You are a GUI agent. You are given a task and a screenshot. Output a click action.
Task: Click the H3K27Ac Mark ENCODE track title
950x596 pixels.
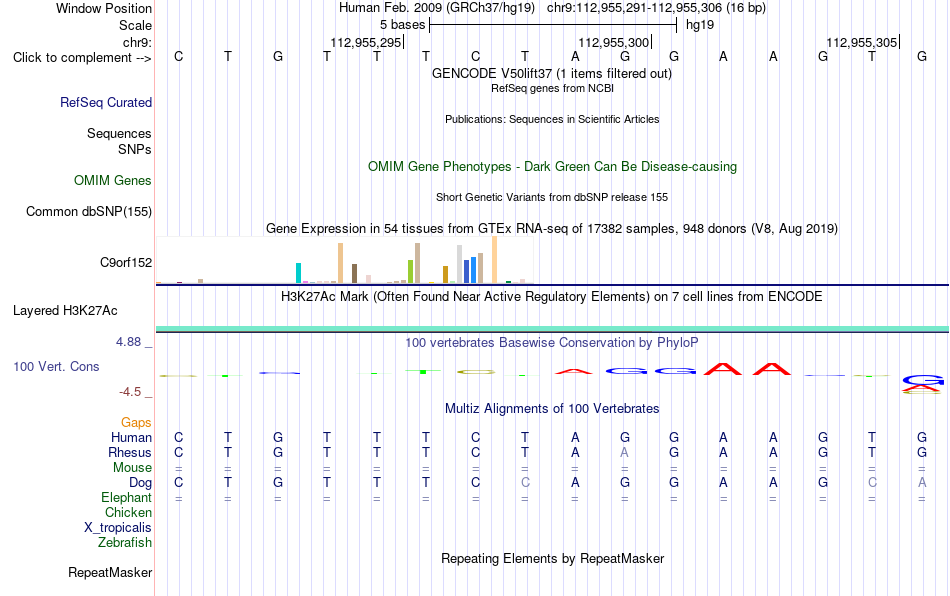point(551,296)
